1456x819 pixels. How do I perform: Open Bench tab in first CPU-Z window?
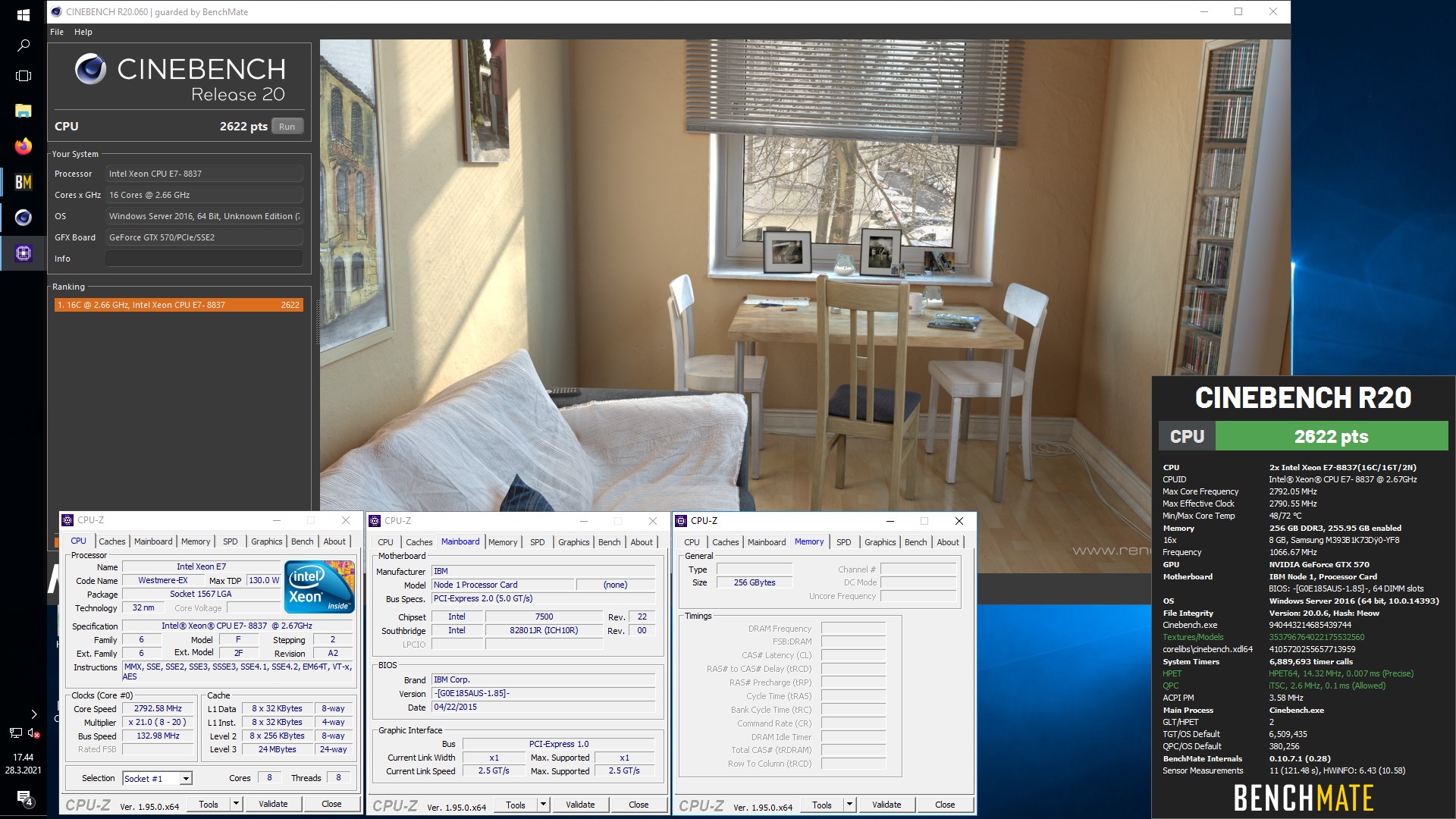point(303,541)
